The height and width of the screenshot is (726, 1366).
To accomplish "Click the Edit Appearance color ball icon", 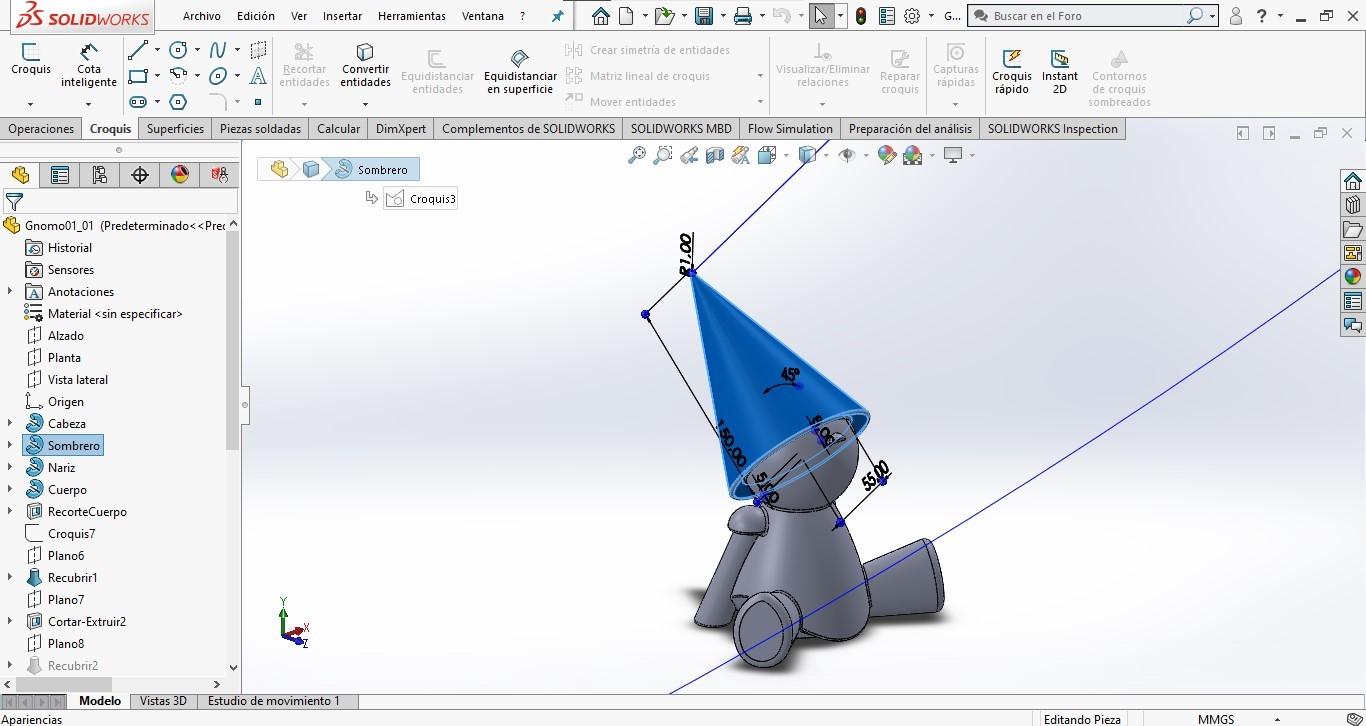I will [886, 155].
